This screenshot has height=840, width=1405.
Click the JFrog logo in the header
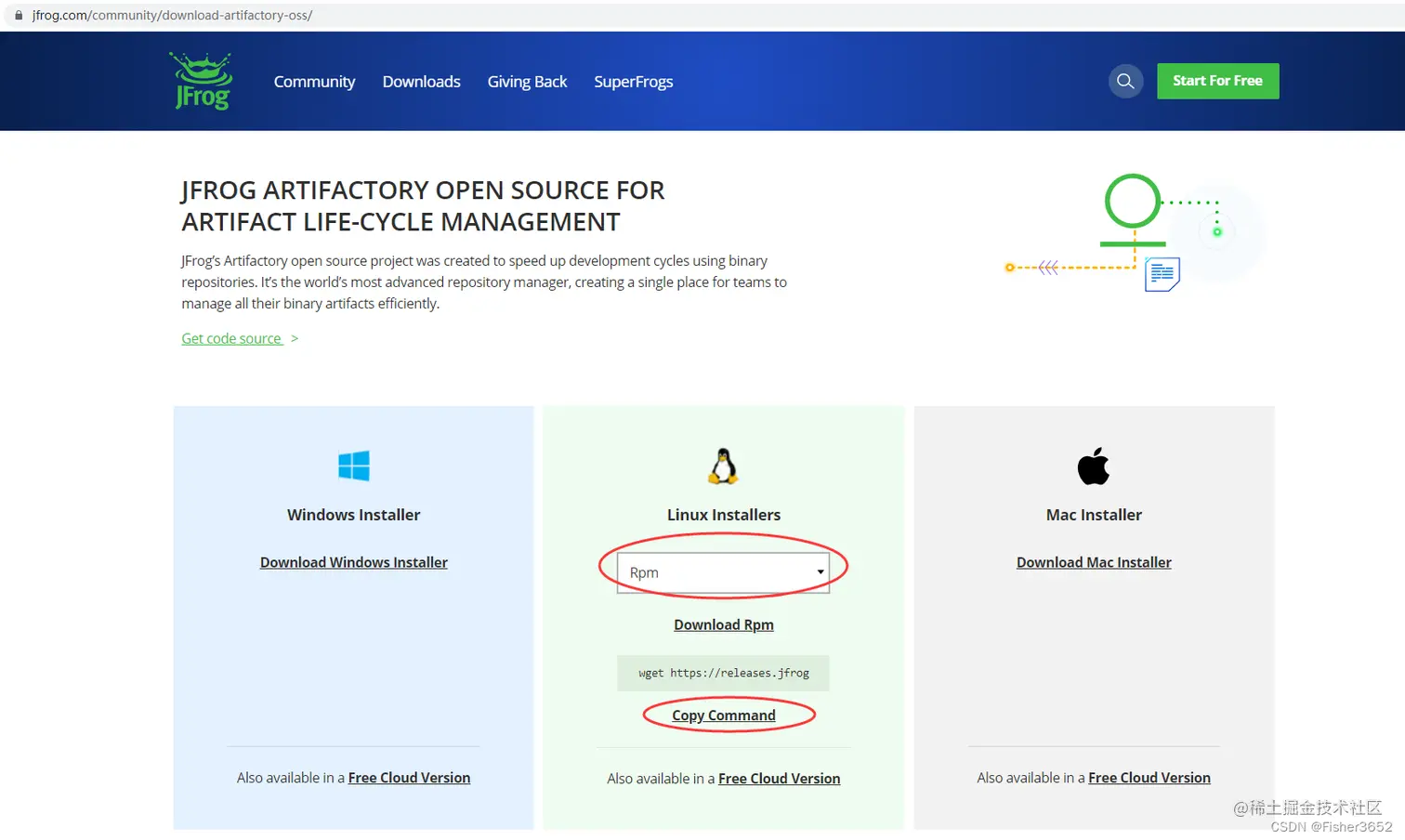pos(201,81)
